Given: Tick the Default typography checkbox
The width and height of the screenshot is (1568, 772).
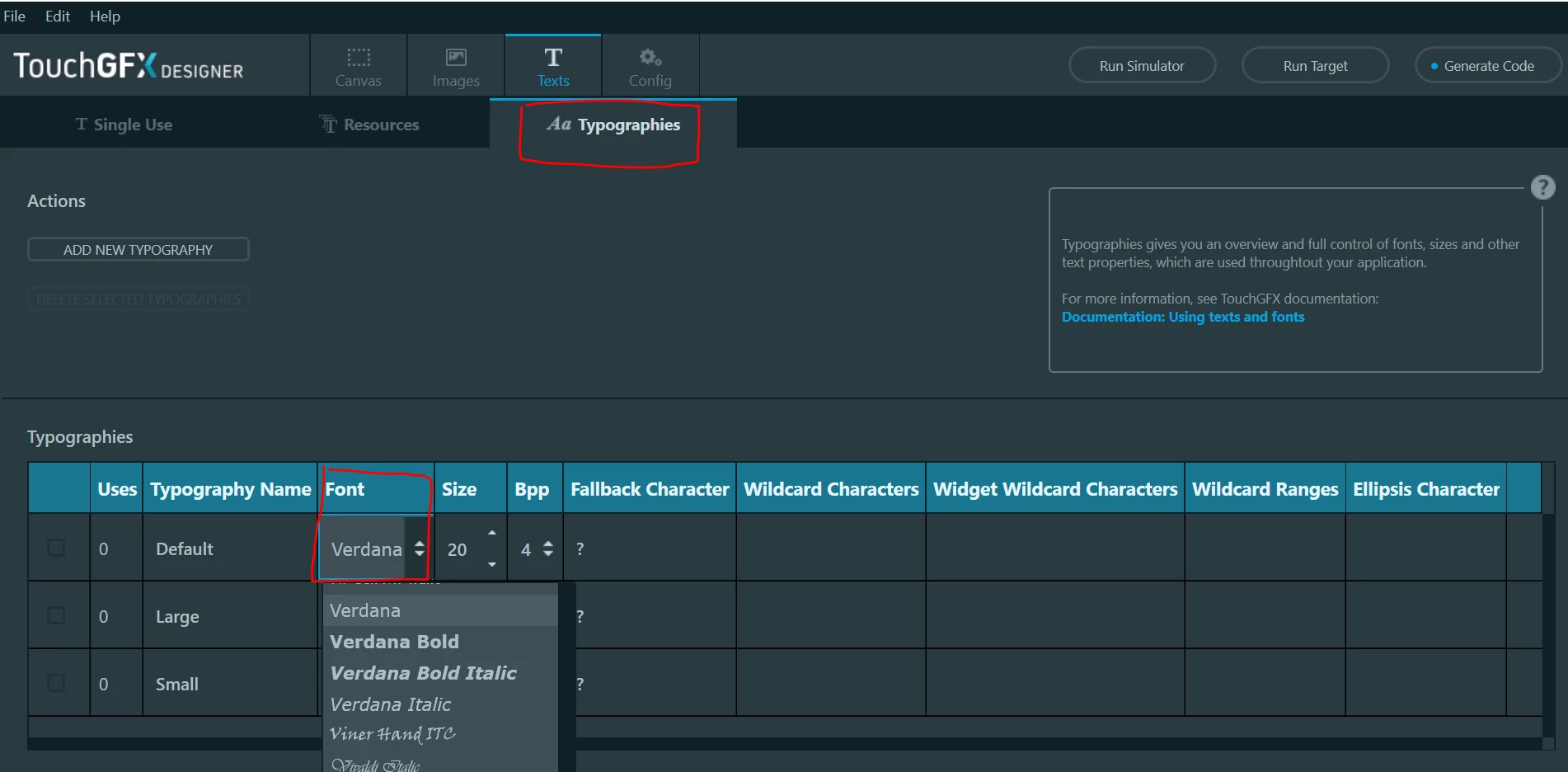Looking at the screenshot, I should pyautogui.click(x=56, y=548).
